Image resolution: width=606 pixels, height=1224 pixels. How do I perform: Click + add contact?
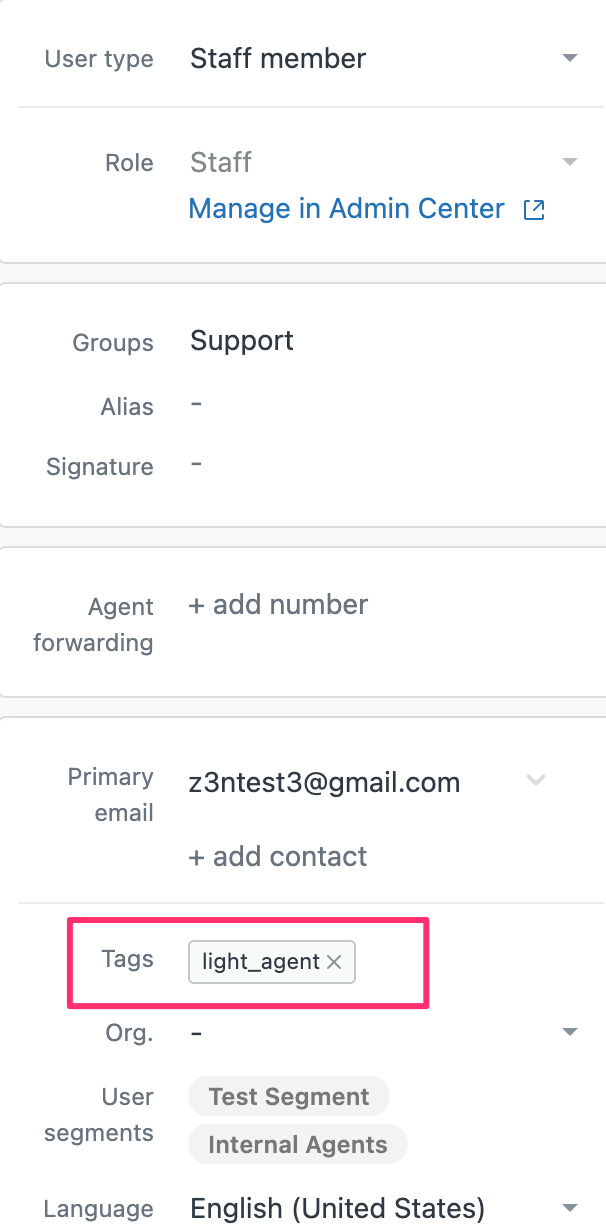pos(278,857)
